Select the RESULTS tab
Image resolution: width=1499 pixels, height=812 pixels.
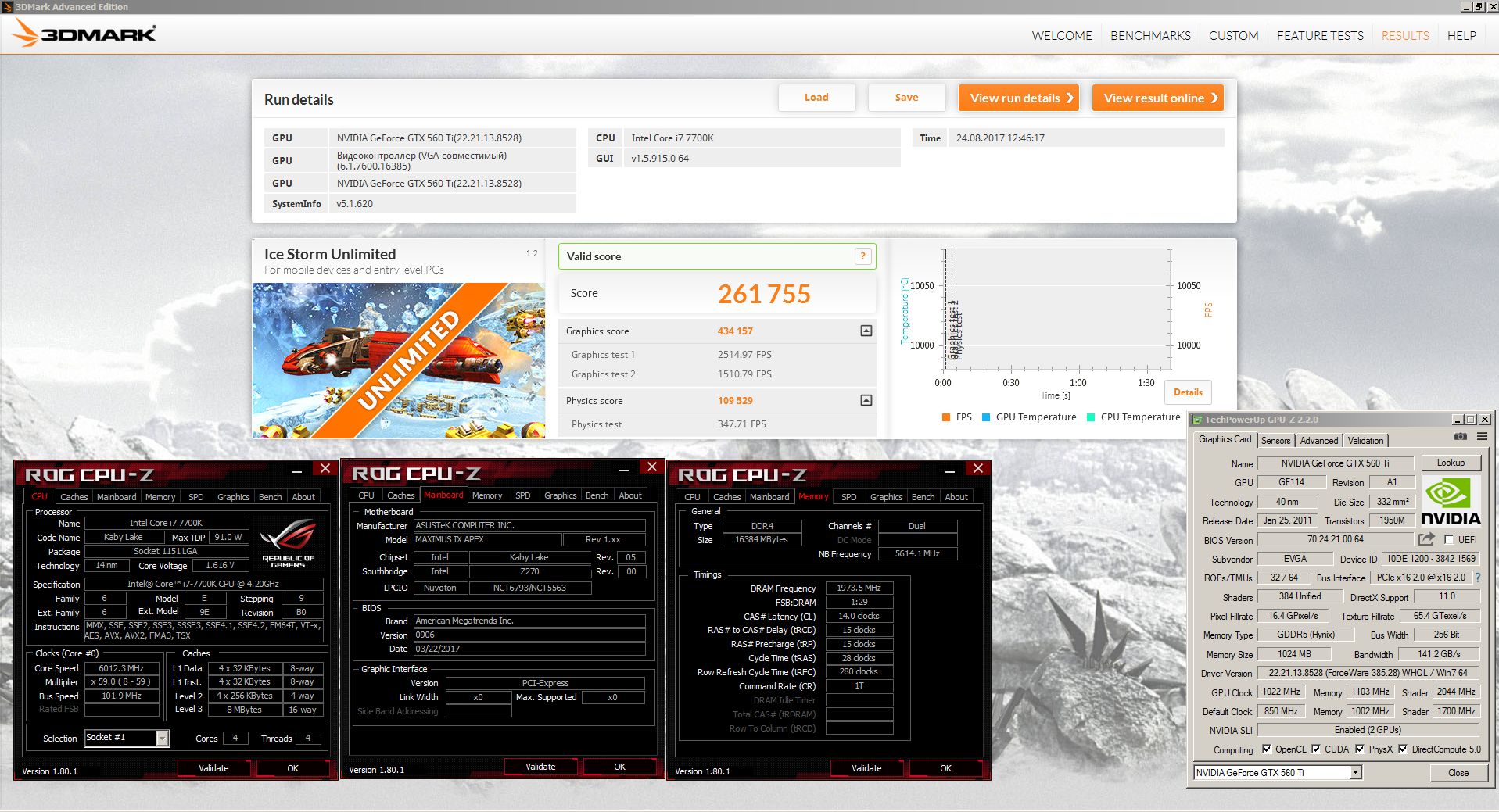(x=1405, y=36)
